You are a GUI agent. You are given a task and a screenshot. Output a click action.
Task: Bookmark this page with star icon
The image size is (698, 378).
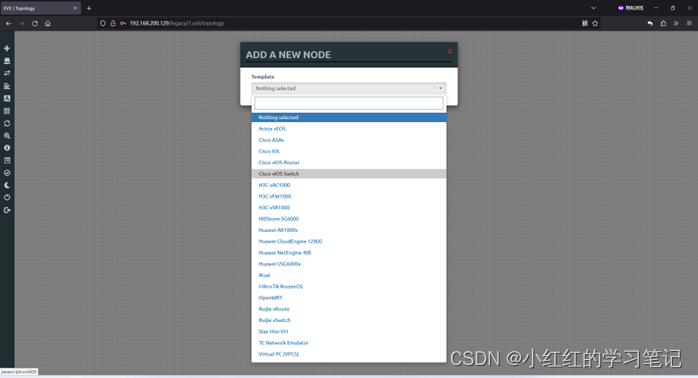pos(595,23)
